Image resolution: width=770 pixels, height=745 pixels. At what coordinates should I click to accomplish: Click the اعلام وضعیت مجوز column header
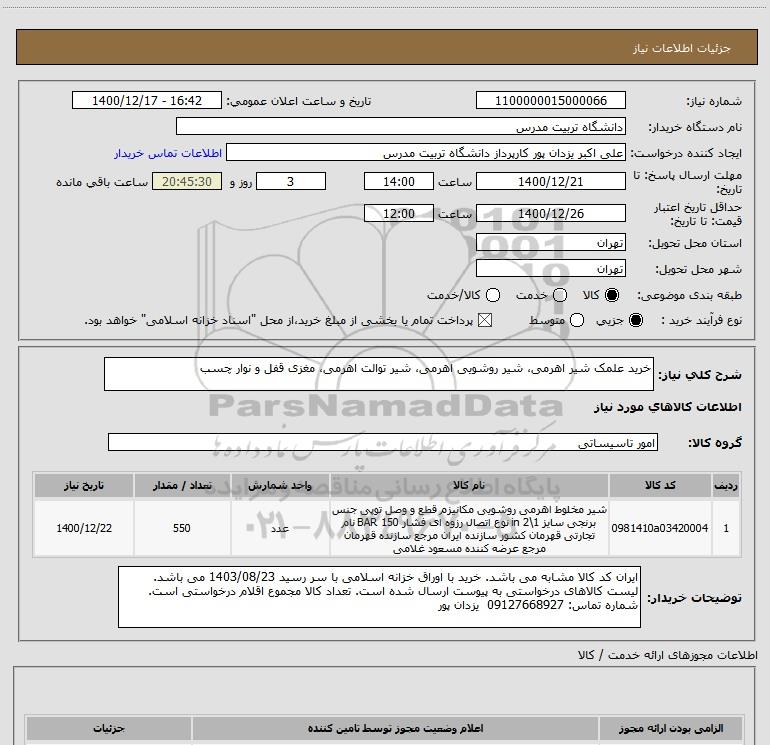click(x=395, y=728)
